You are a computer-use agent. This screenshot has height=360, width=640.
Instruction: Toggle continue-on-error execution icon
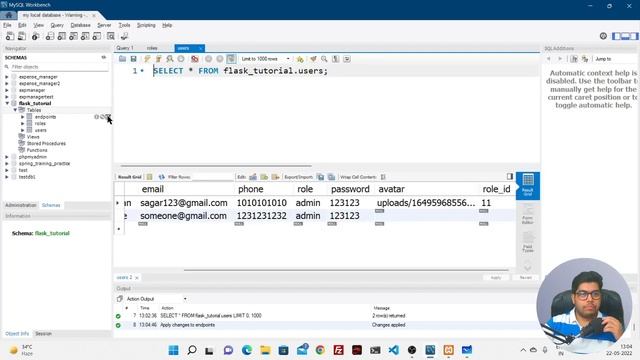point(195,59)
